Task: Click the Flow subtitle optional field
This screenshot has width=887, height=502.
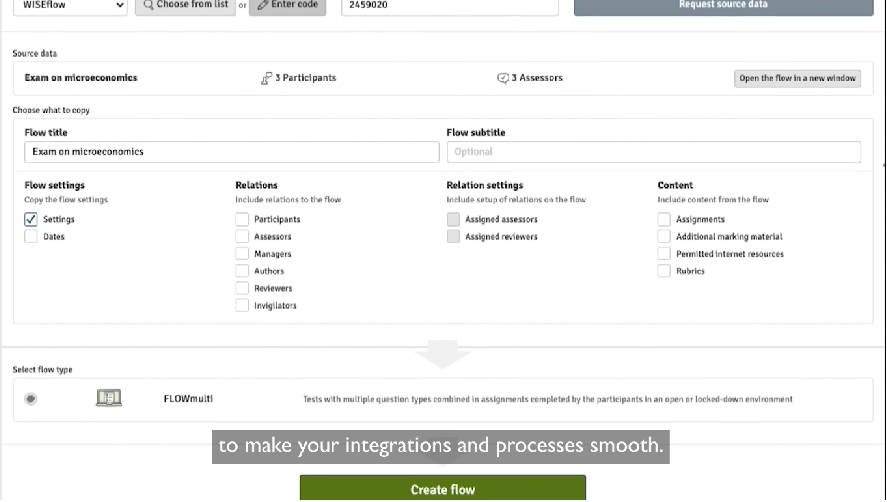Action: (653, 152)
